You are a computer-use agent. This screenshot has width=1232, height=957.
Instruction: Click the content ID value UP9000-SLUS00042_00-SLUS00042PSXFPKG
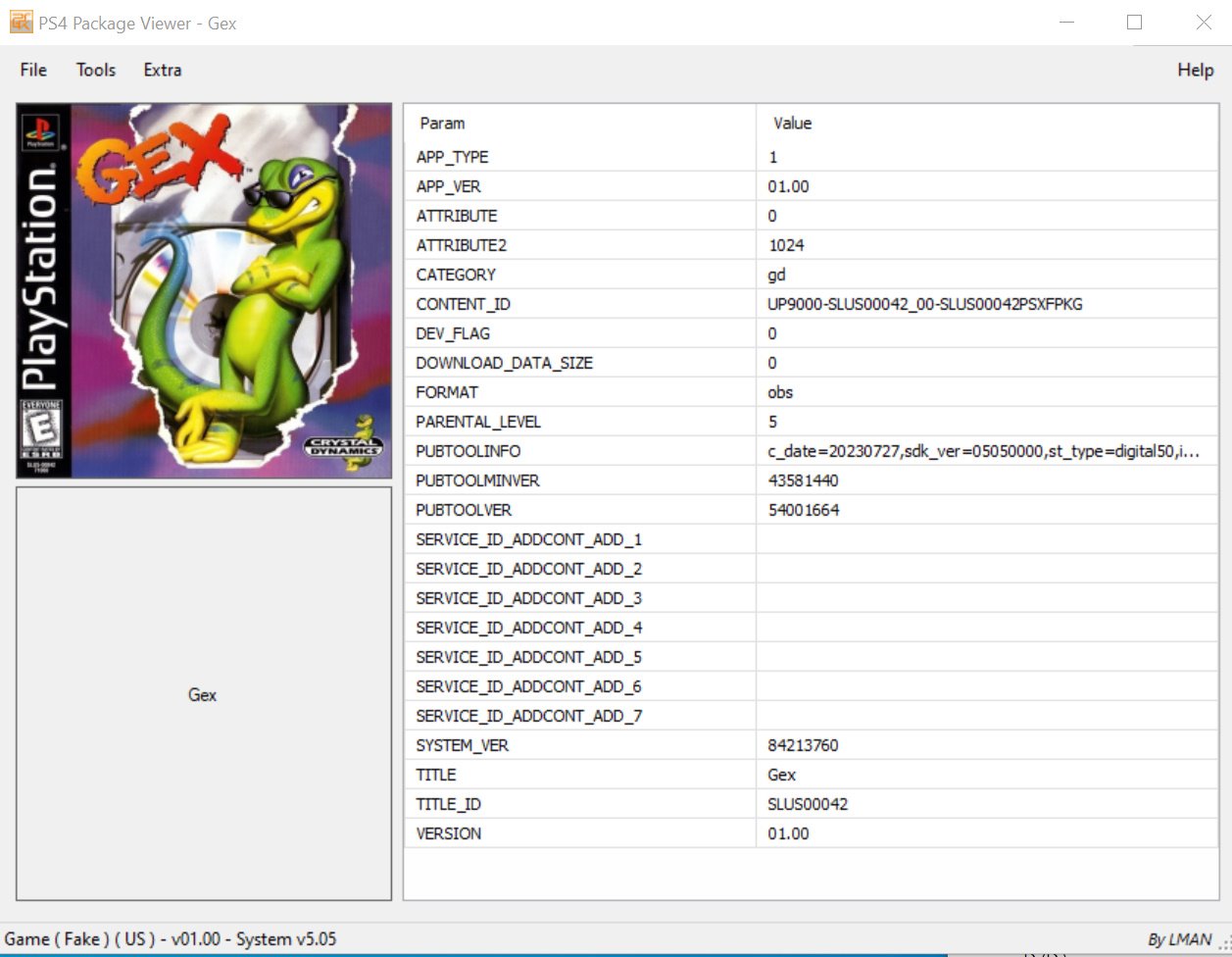coord(925,304)
